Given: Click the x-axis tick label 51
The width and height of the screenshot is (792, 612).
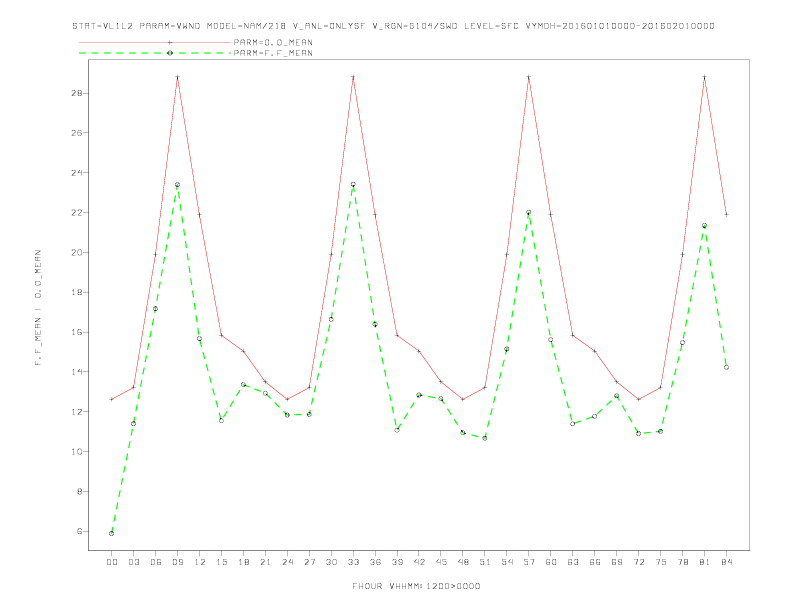Looking at the screenshot, I should pos(485,562).
